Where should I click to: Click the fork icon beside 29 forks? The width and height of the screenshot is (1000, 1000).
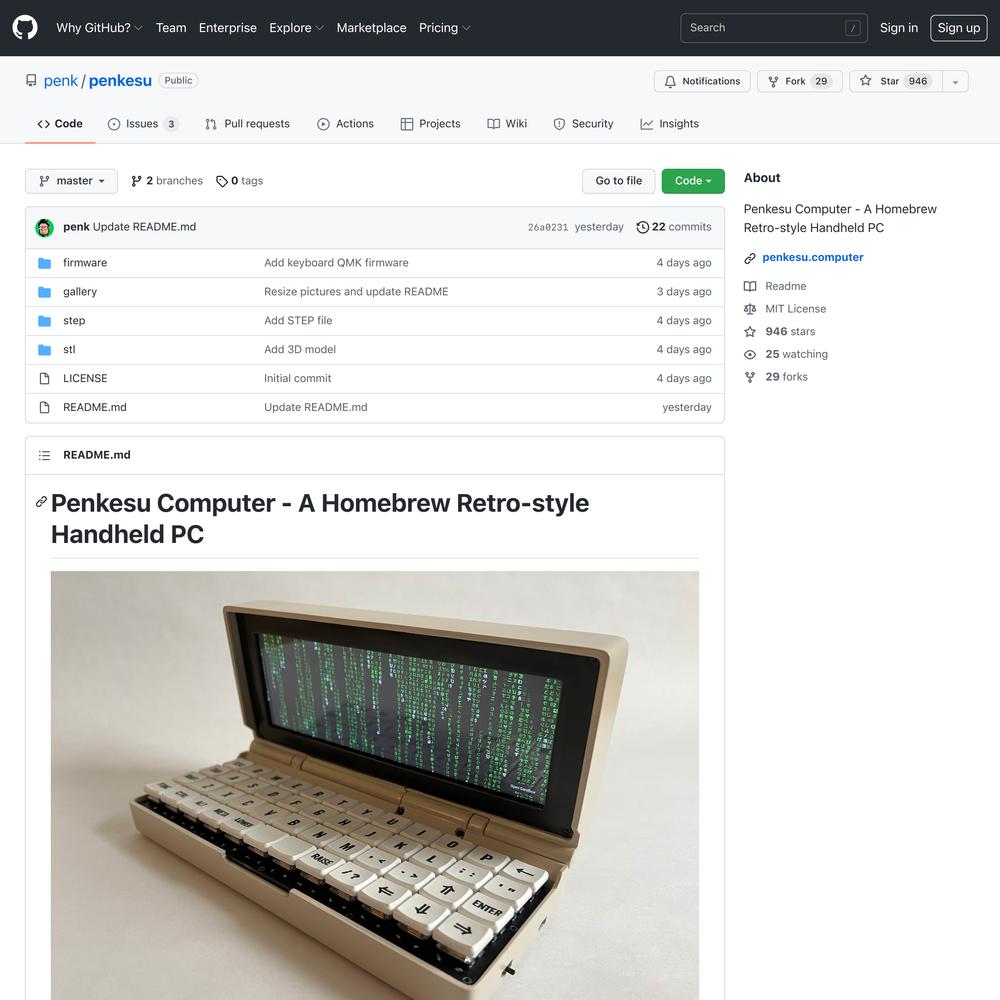point(750,377)
